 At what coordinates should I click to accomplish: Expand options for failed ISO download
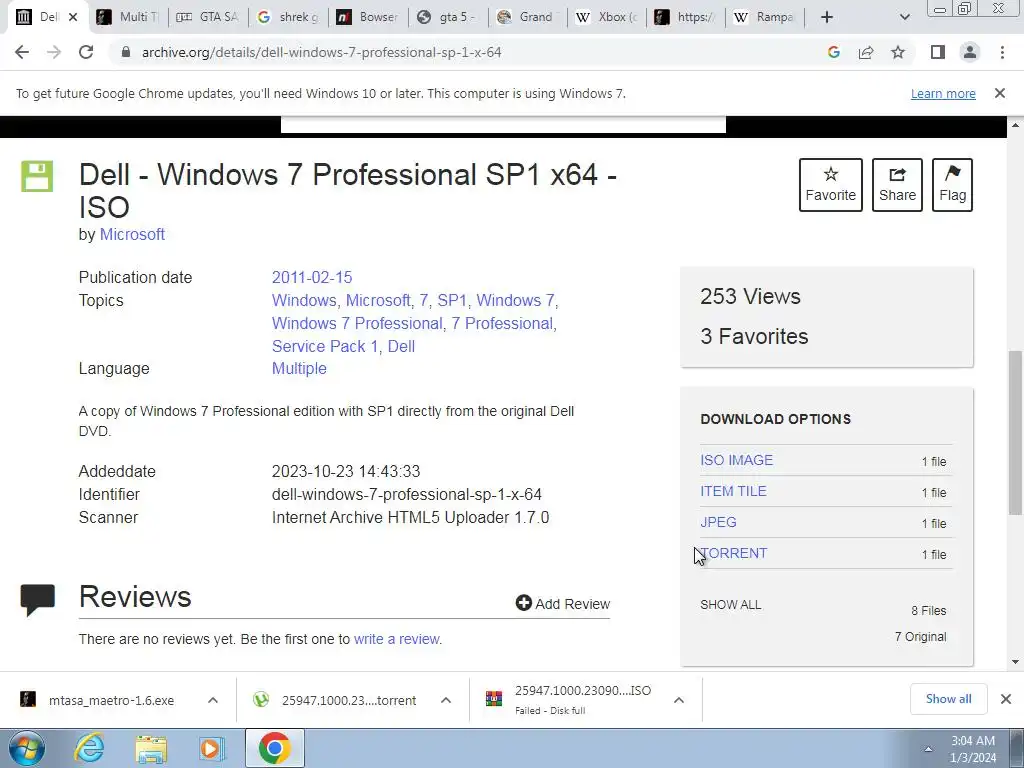pyautogui.click(x=679, y=700)
